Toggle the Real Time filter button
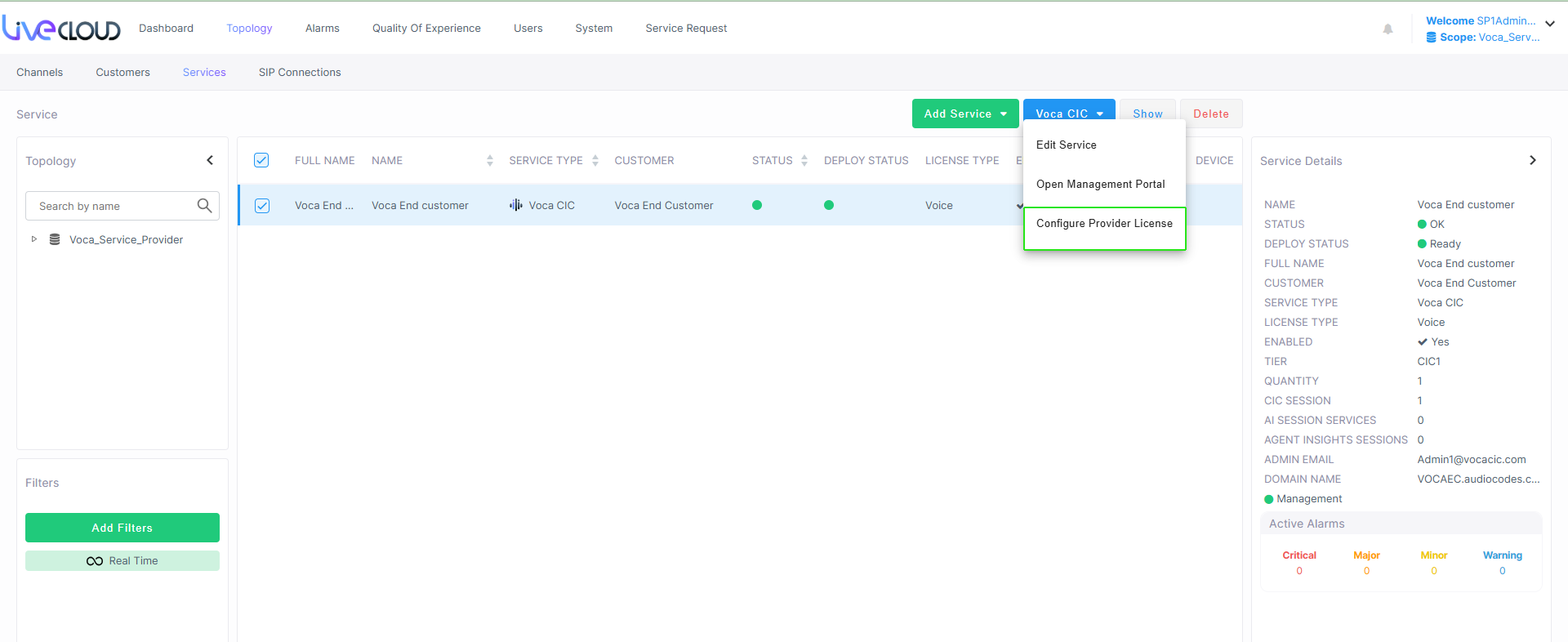1568x642 pixels. click(122, 560)
